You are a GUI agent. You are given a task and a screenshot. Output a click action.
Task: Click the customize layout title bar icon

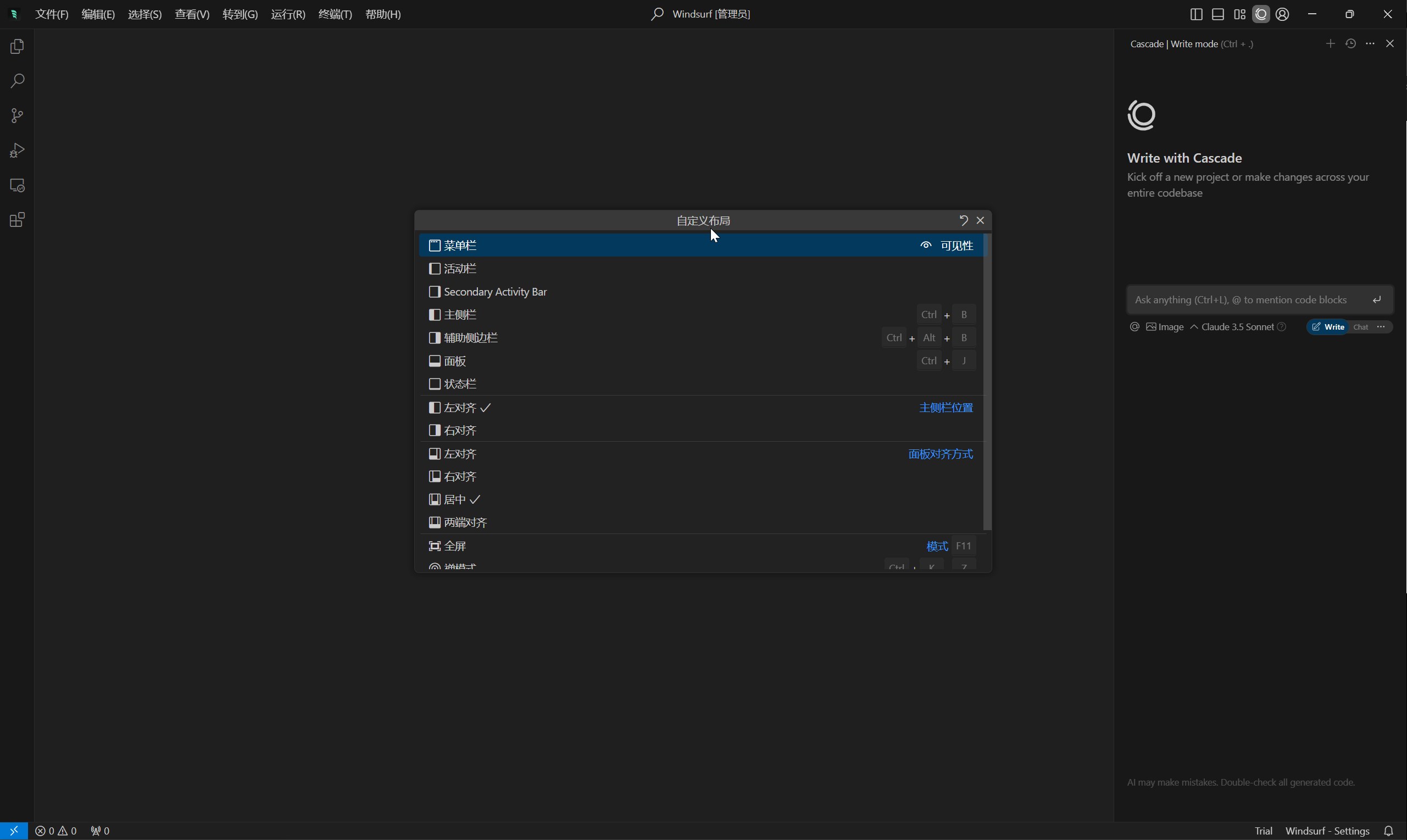(x=1239, y=14)
